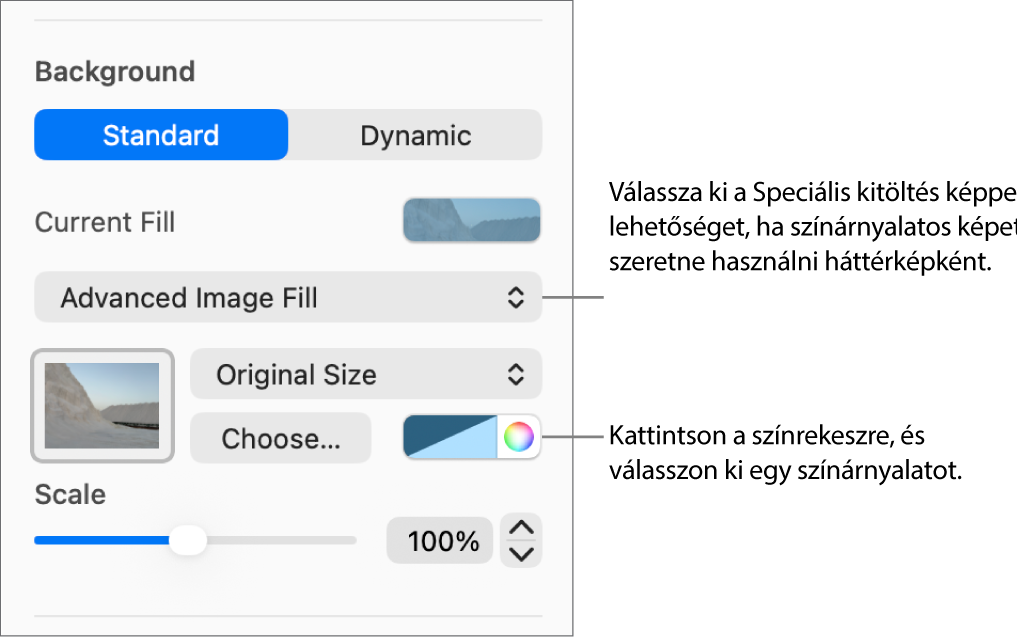Select the Standard background option
1017x638 pixels.
click(x=161, y=135)
